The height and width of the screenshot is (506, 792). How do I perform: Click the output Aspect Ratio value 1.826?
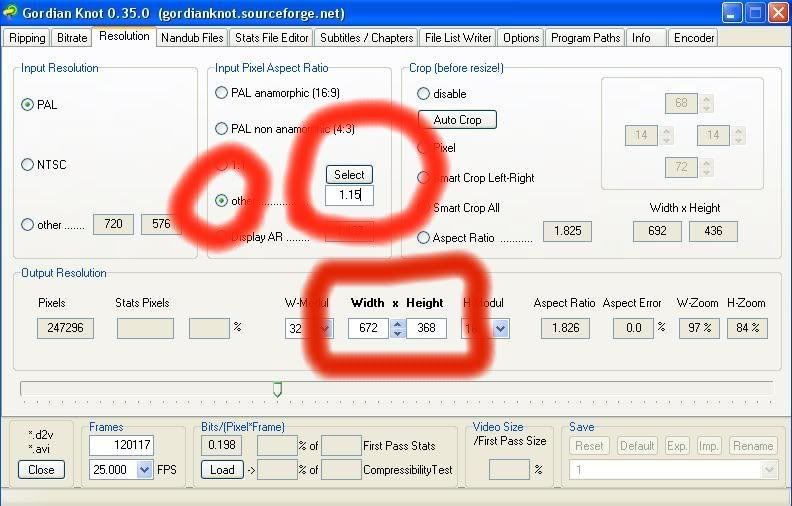(x=565, y=328)
